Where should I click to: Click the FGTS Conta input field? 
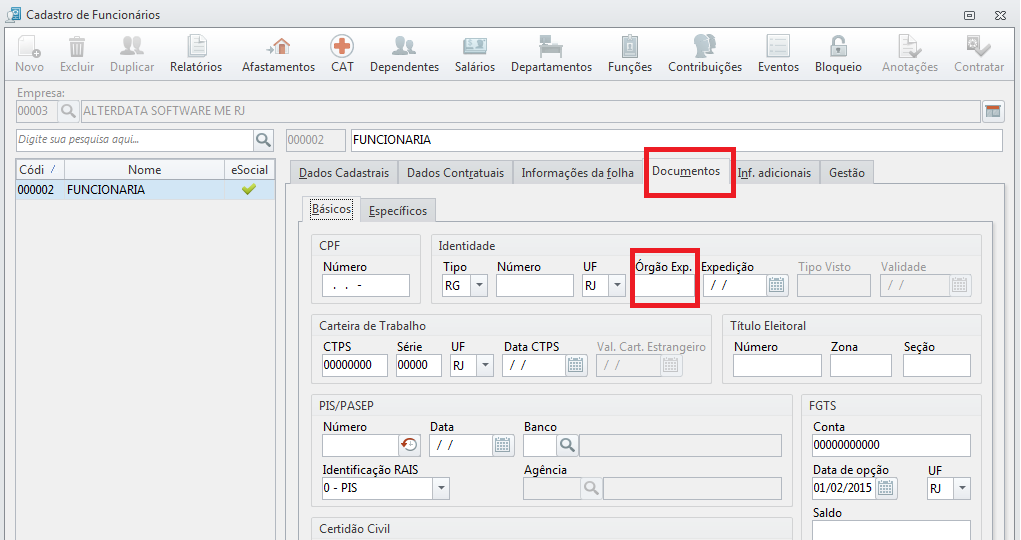891,446
